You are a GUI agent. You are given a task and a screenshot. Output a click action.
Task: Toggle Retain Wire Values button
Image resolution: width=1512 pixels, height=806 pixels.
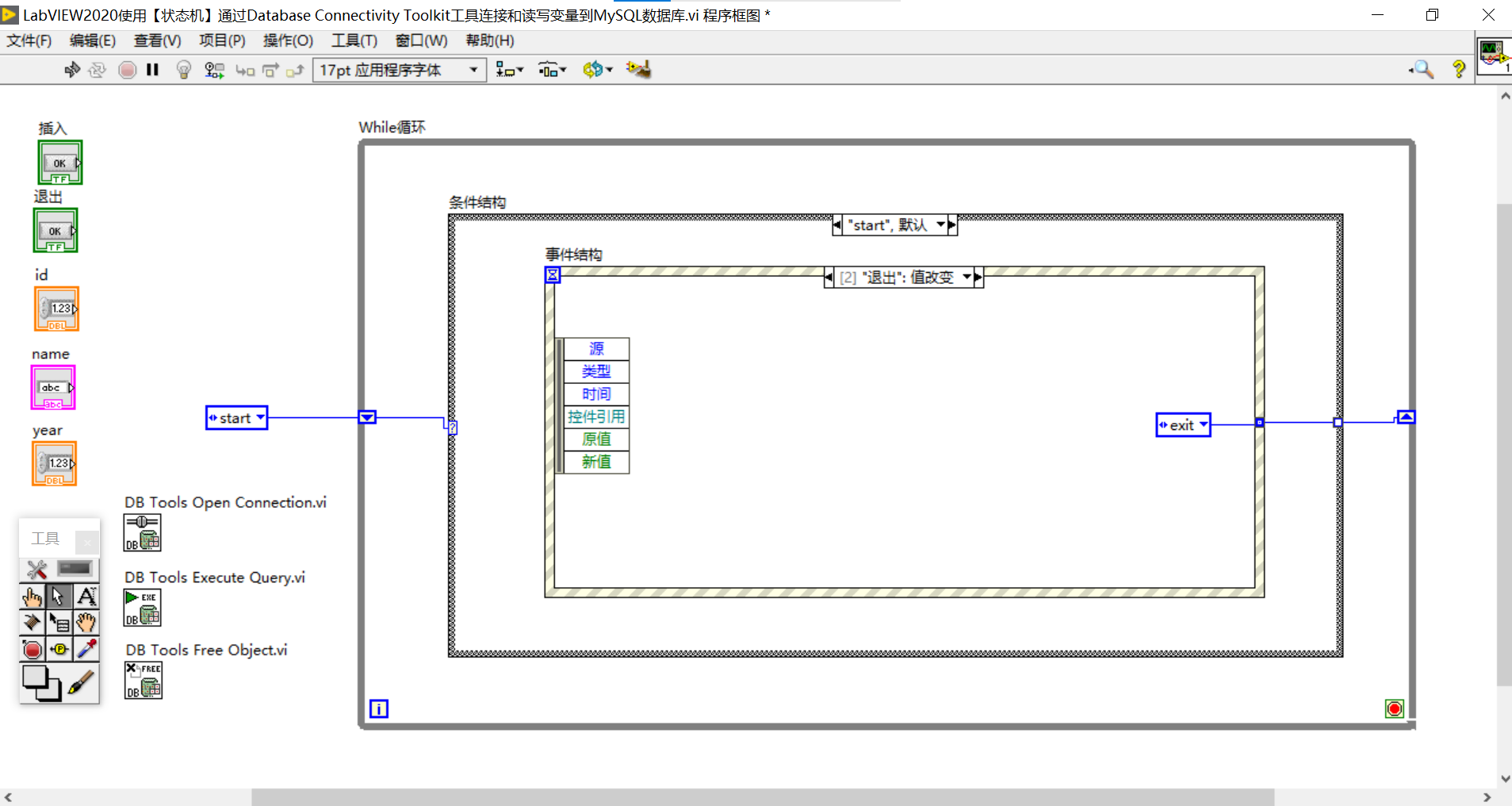(214, 70)
